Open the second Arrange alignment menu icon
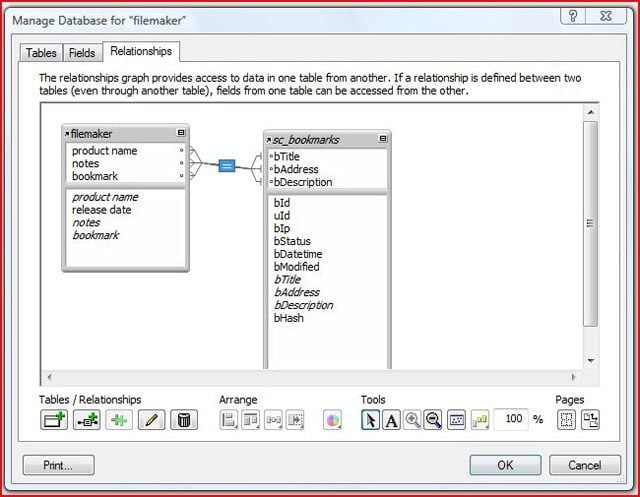The width and height of the screenshot is (640, 497). 250,420
